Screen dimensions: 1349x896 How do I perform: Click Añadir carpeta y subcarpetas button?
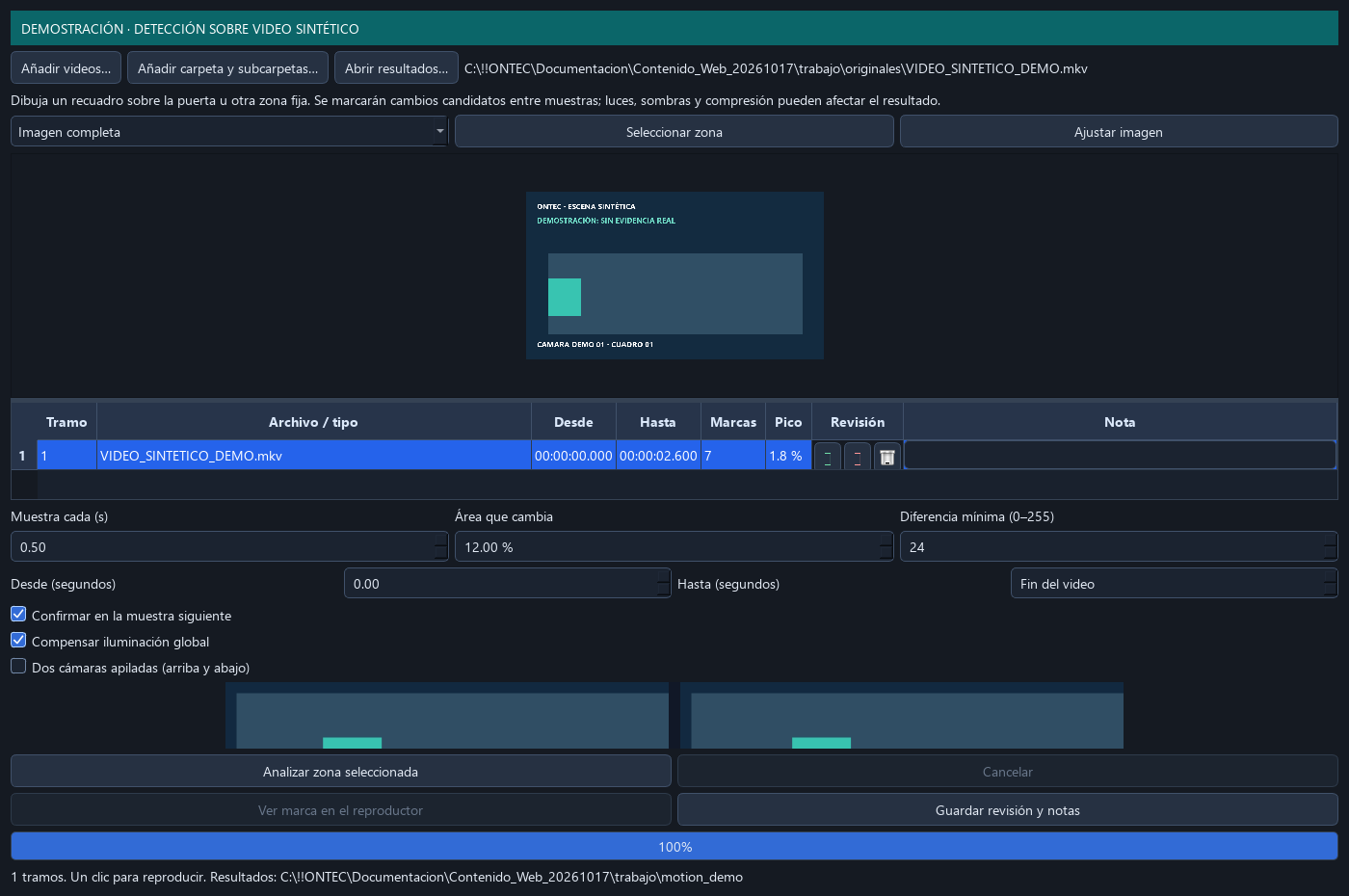(x=227, y=68)
